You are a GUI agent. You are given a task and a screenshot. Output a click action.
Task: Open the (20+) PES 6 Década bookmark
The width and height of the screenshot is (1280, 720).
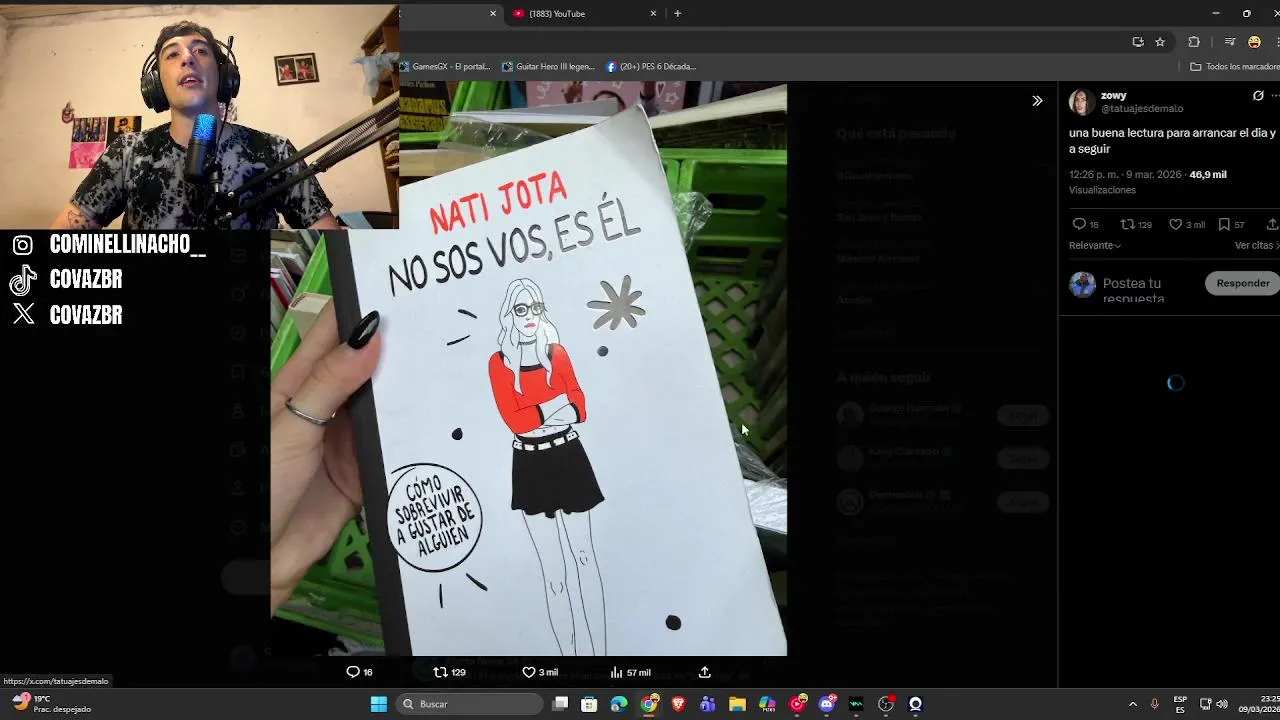click(x=651, y=67)
